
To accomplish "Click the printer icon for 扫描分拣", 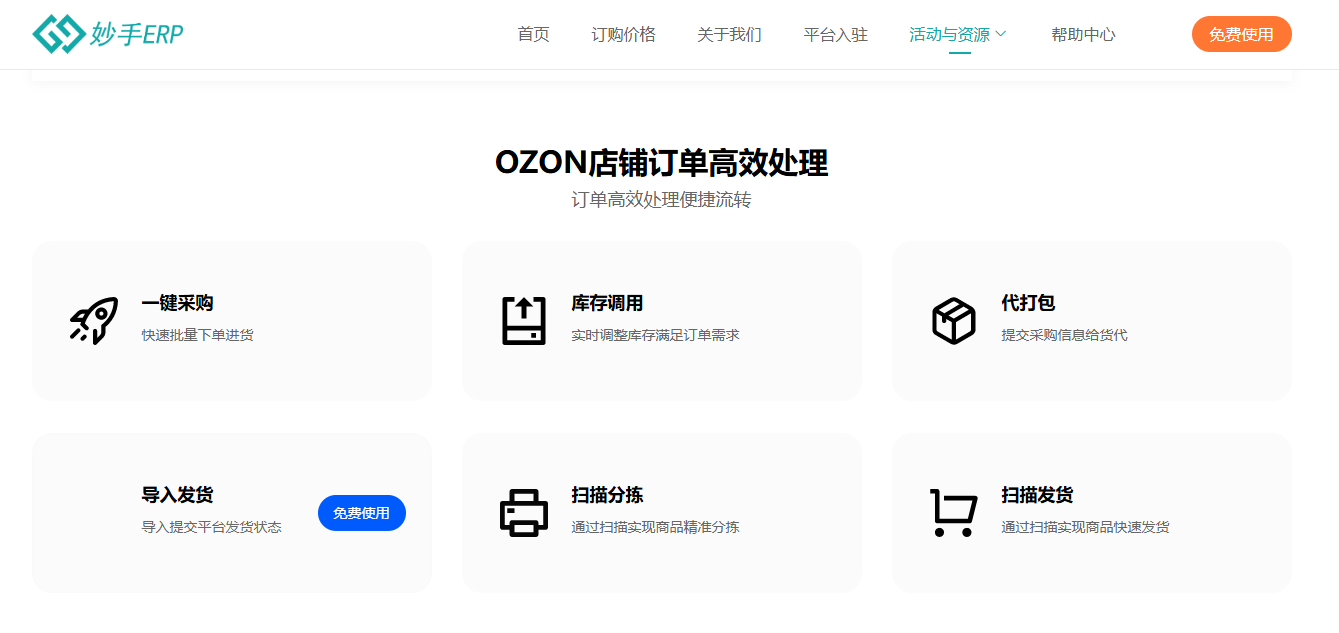I will [524, 513].
